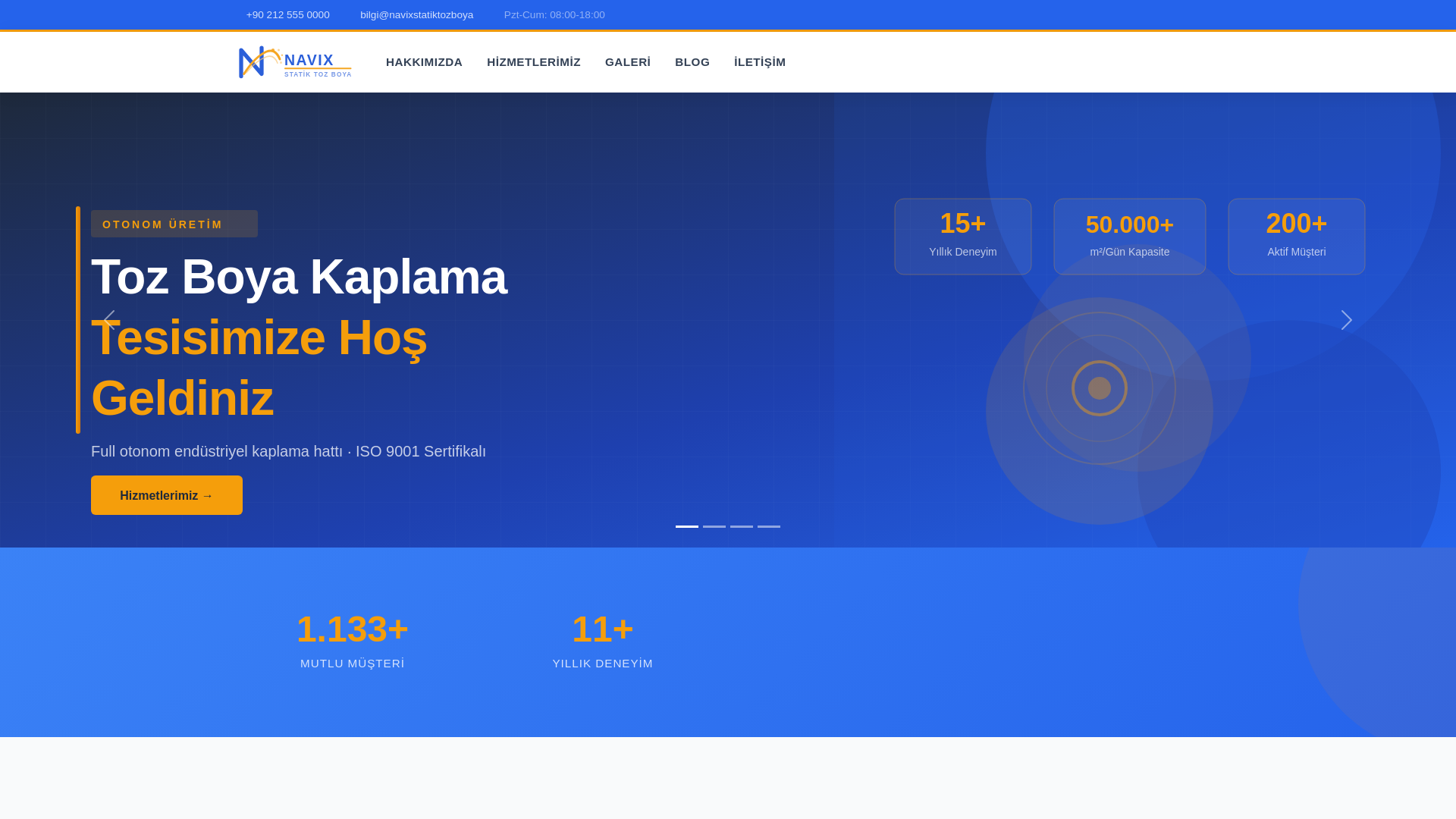
Task: Click the concentric target graphic center
Action: click(x=1100, y=388)
